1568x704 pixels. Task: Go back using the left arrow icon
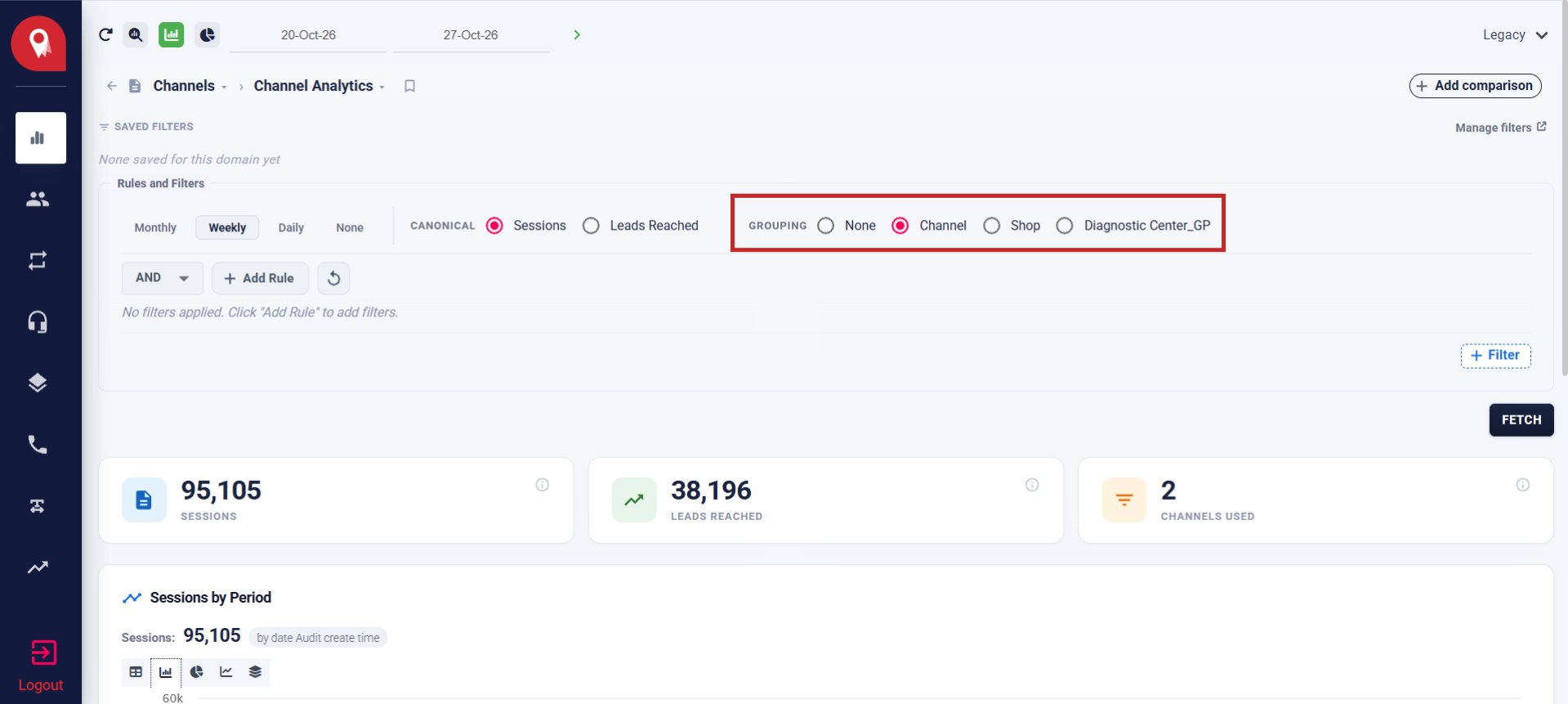(x=112, y=86)
